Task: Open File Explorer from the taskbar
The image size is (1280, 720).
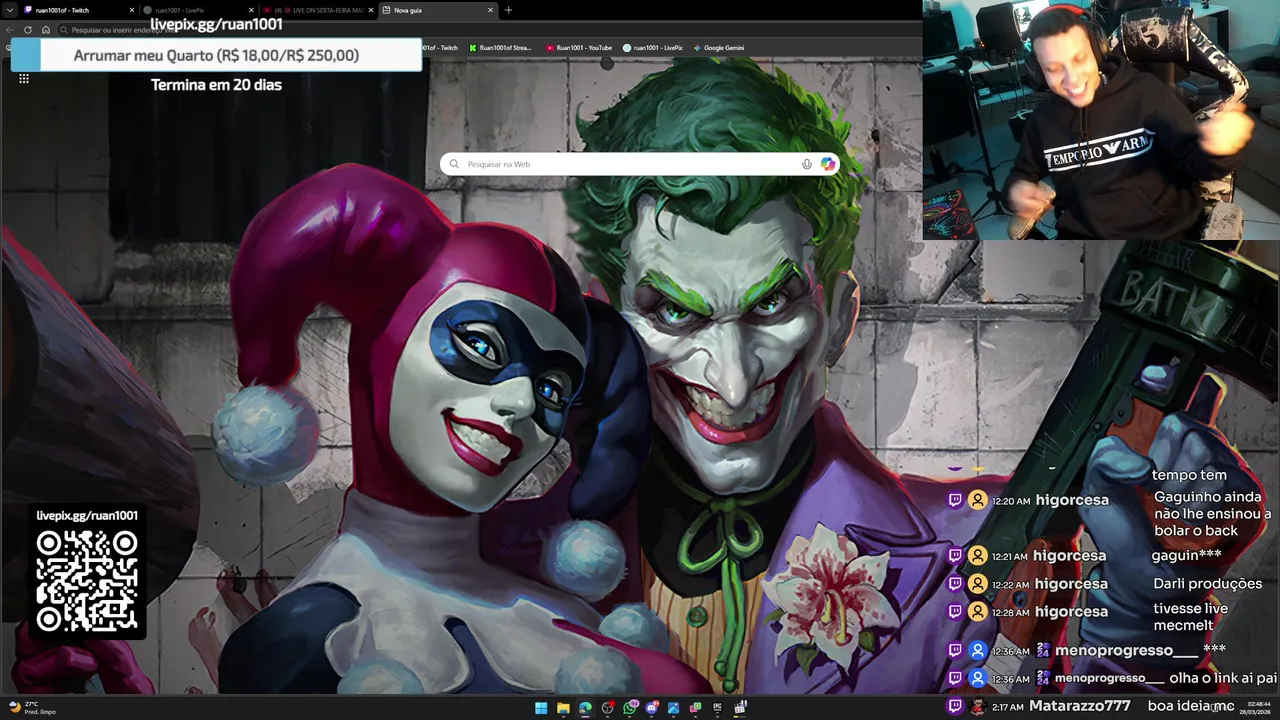Action: click(x=563, y=708)
